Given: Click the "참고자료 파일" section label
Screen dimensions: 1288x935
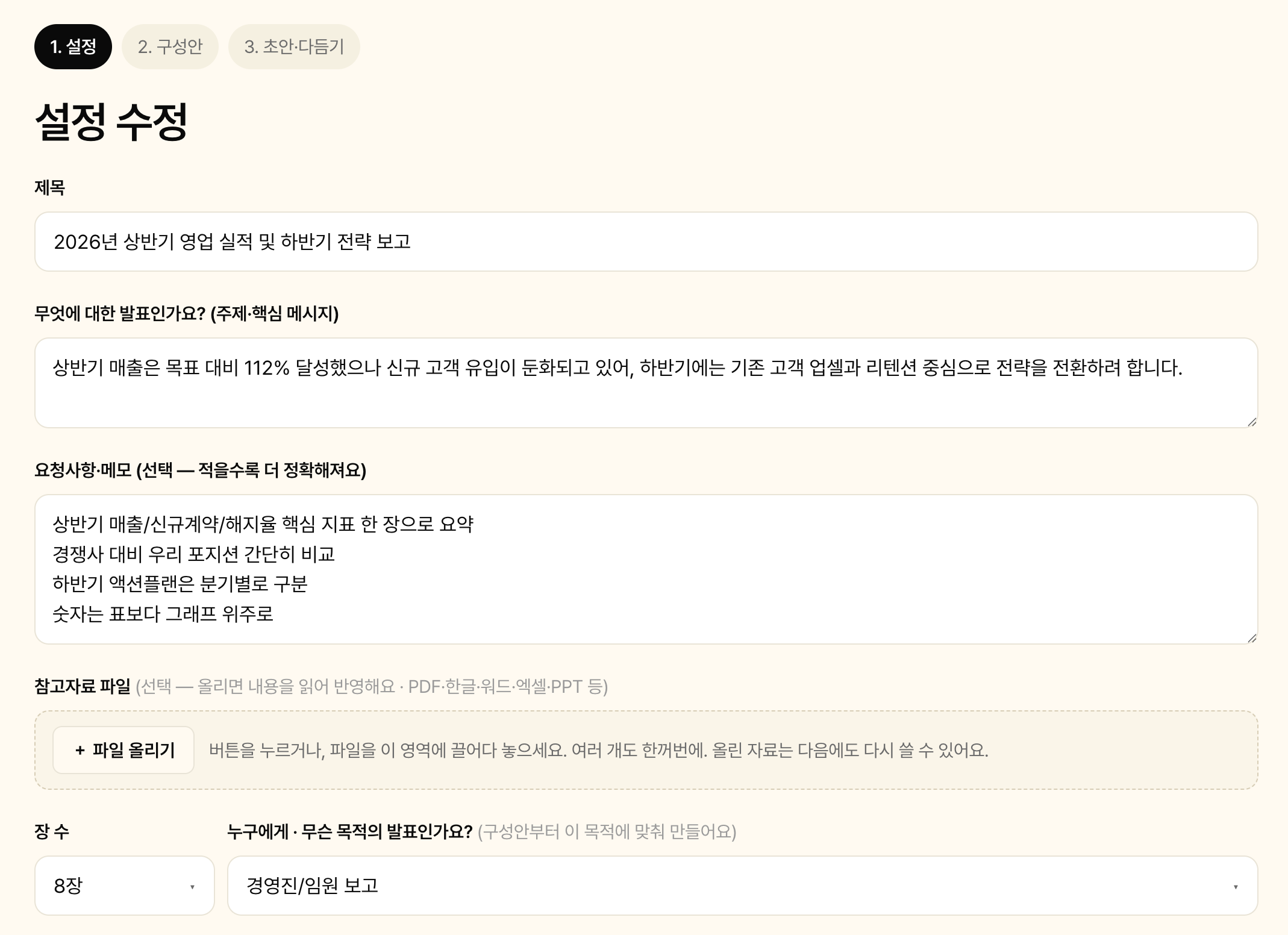Looking at the screenshot, I should [83, 686].
